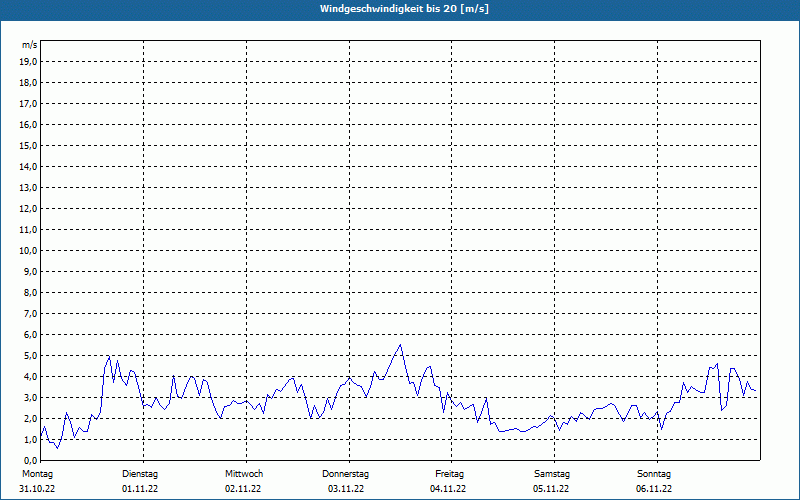Click the 'Sonntag' day label
This screenshot has width=800, height=500.
tap(654, 474)
